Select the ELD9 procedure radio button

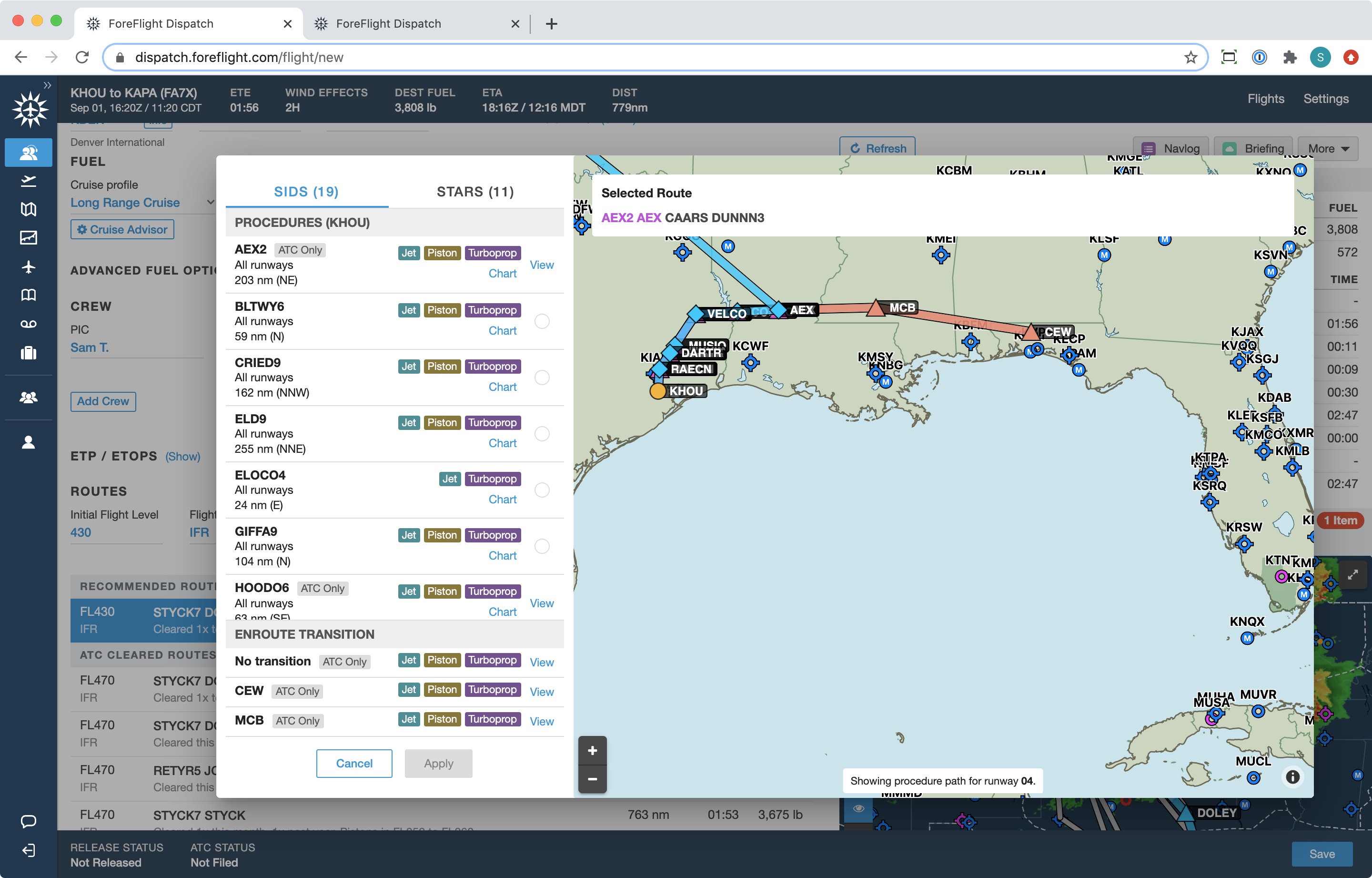pyautogui.click(x=541, y=434)
